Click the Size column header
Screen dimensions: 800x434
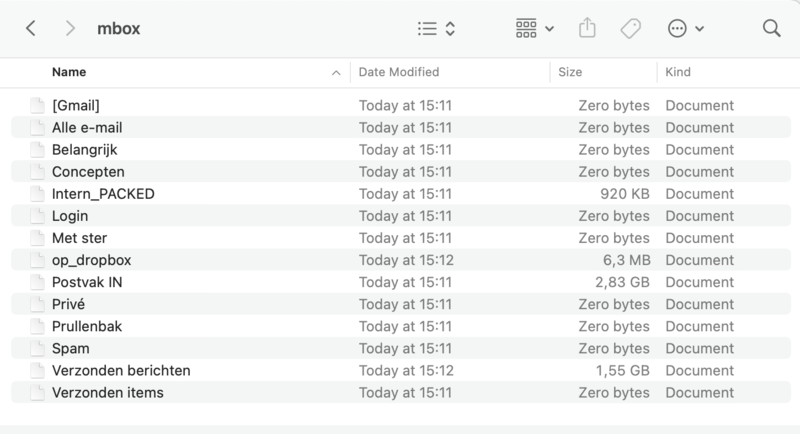(570, 72)
